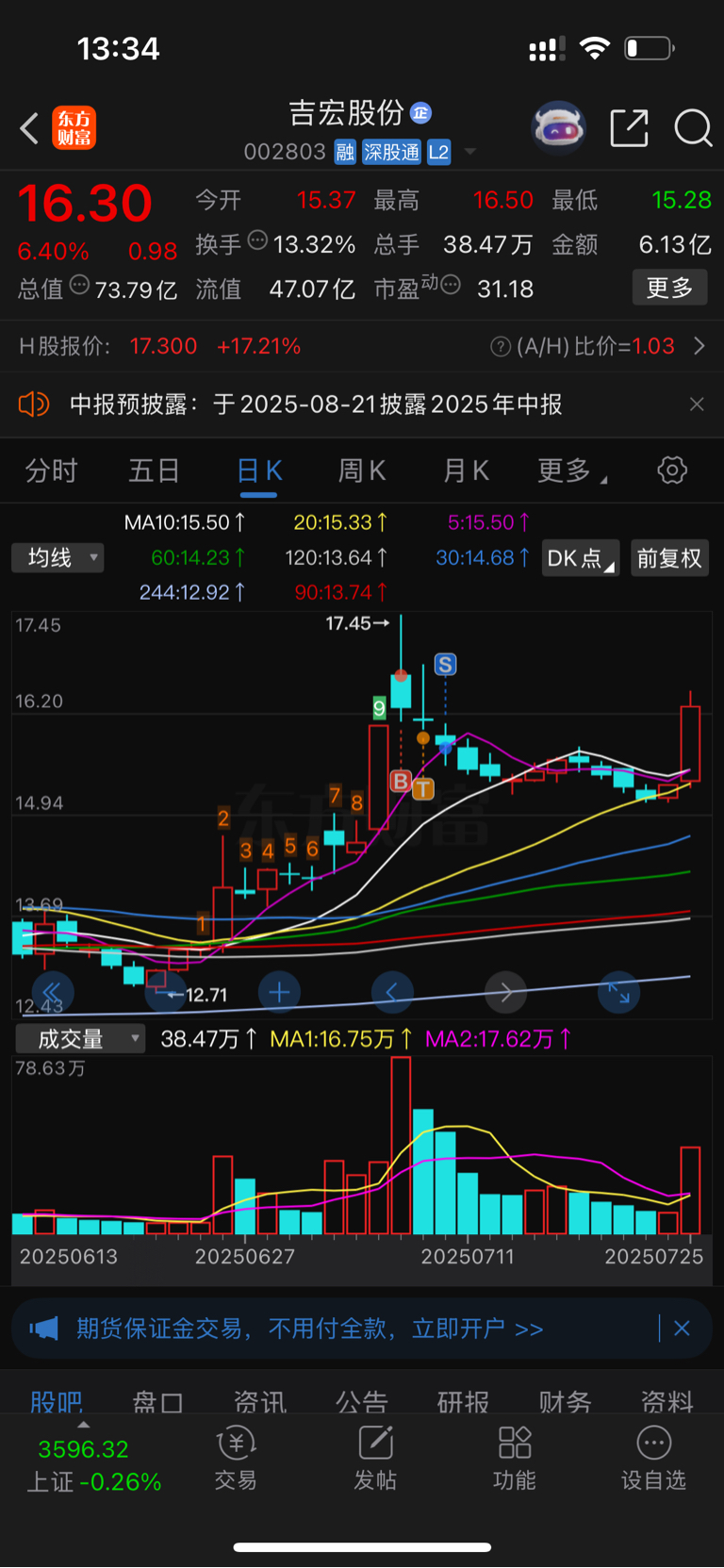Open the 研报 tab
724x1568 pixels.
(x=463, y=1402)
